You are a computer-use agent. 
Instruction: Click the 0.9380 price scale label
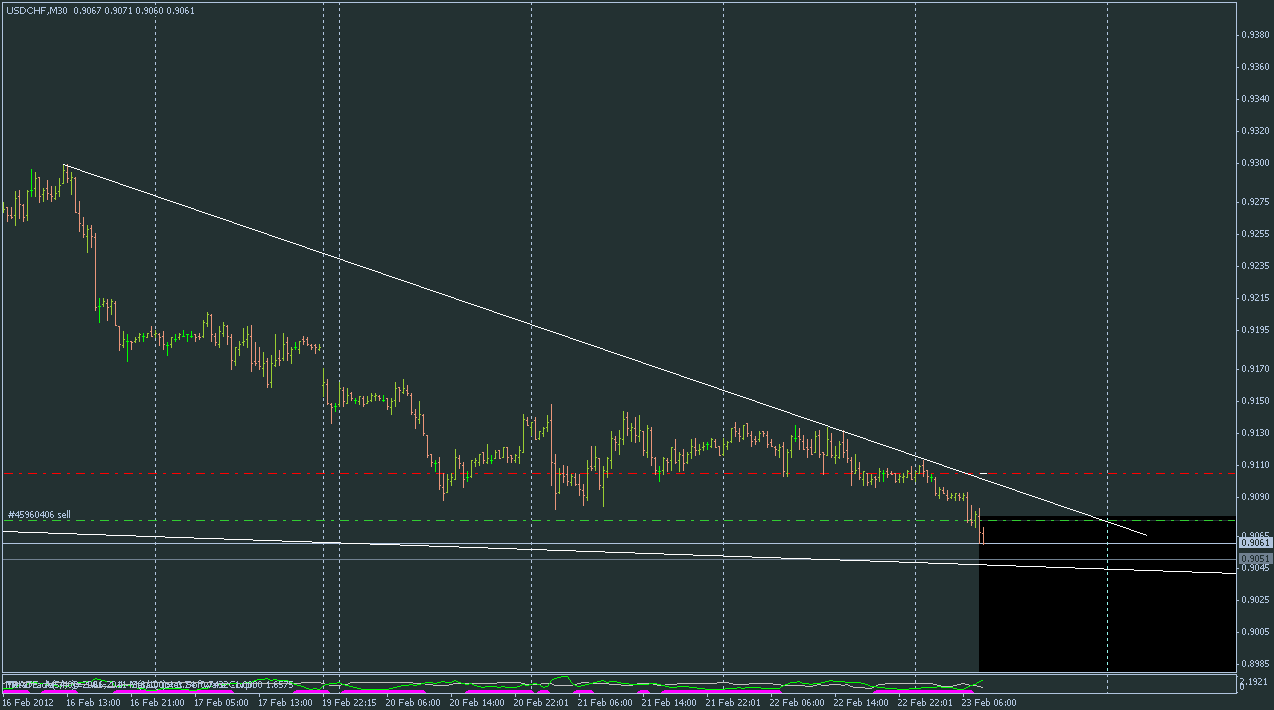coord(1257,35)
